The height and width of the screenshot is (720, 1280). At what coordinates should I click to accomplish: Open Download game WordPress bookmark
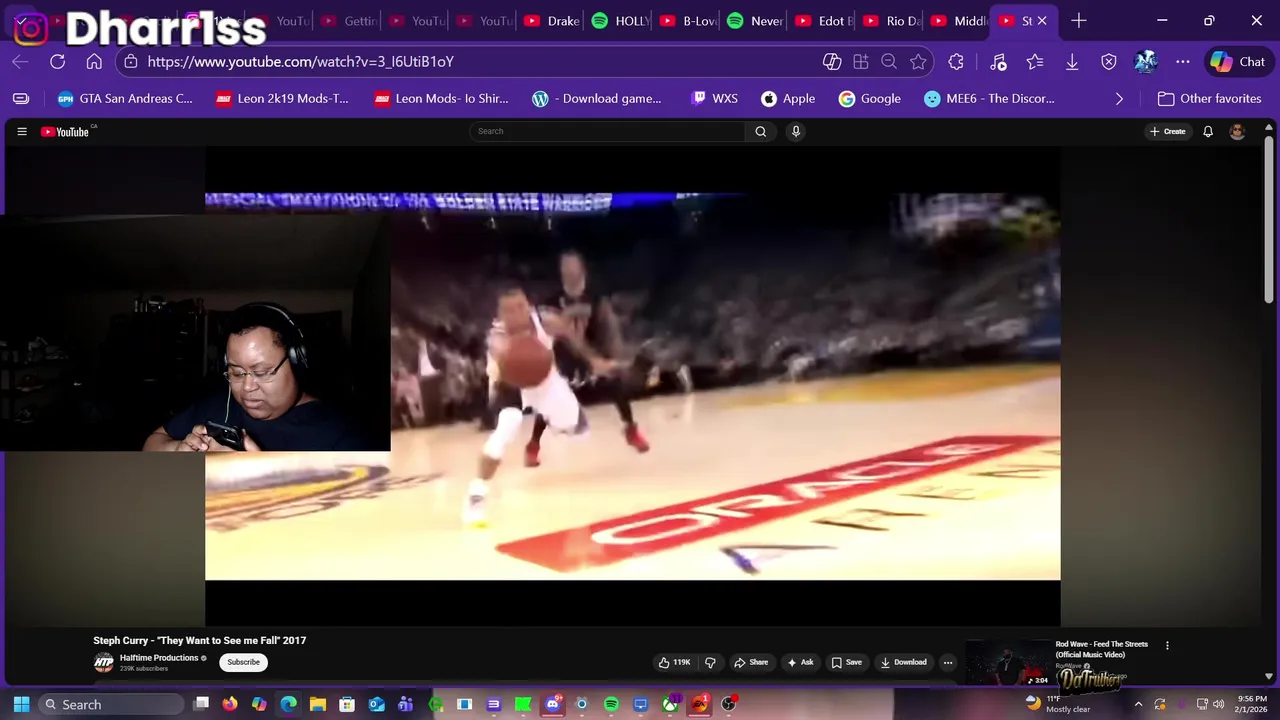point(597,99)
